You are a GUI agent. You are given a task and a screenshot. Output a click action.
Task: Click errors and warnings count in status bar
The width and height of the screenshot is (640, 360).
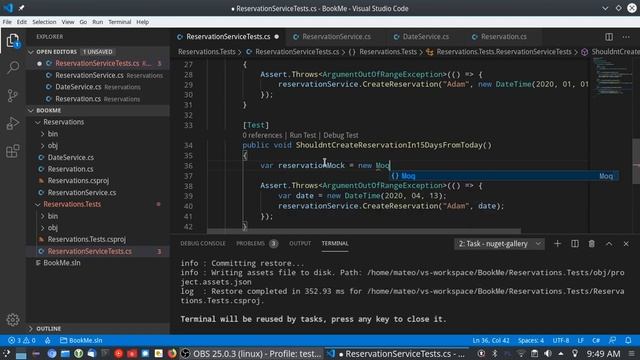pos(22,340)
